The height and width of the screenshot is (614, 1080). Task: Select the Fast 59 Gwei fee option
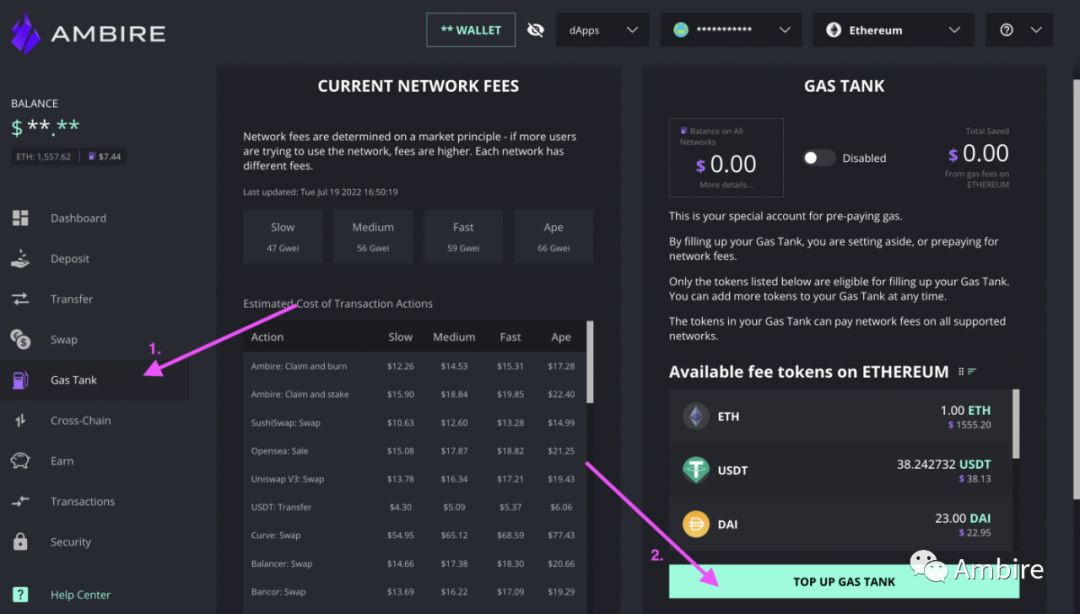coord(463,237)
